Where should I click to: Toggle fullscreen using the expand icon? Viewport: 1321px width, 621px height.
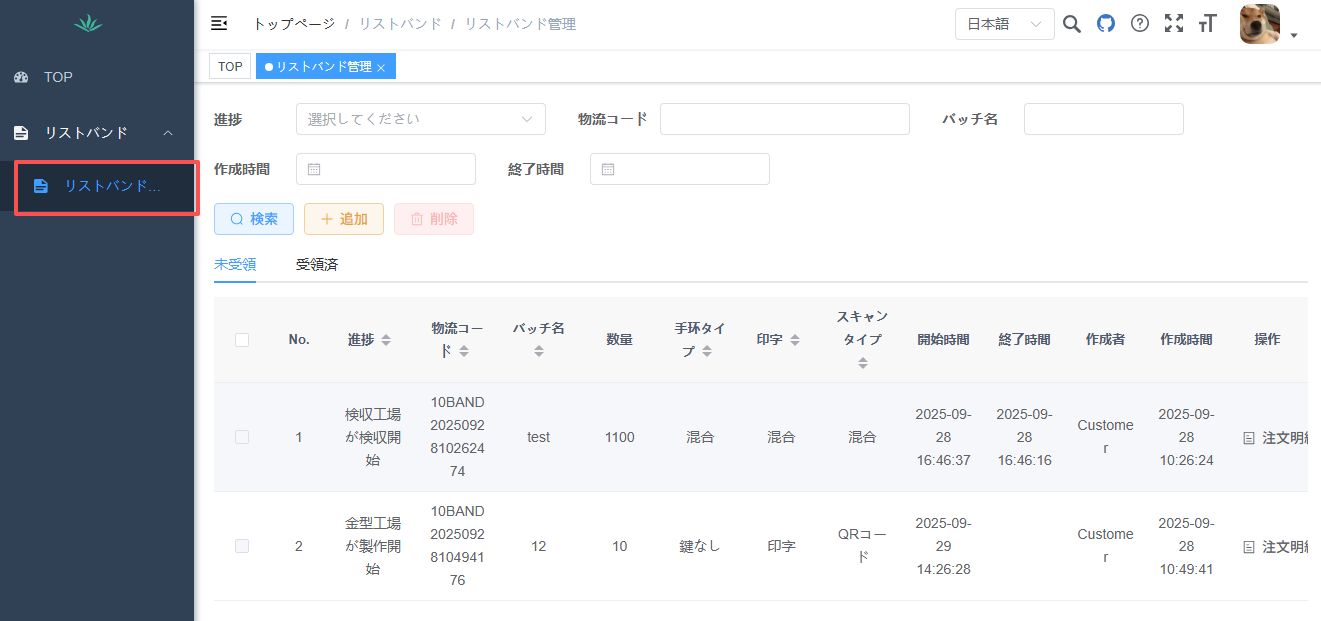tap(1174, 24)
